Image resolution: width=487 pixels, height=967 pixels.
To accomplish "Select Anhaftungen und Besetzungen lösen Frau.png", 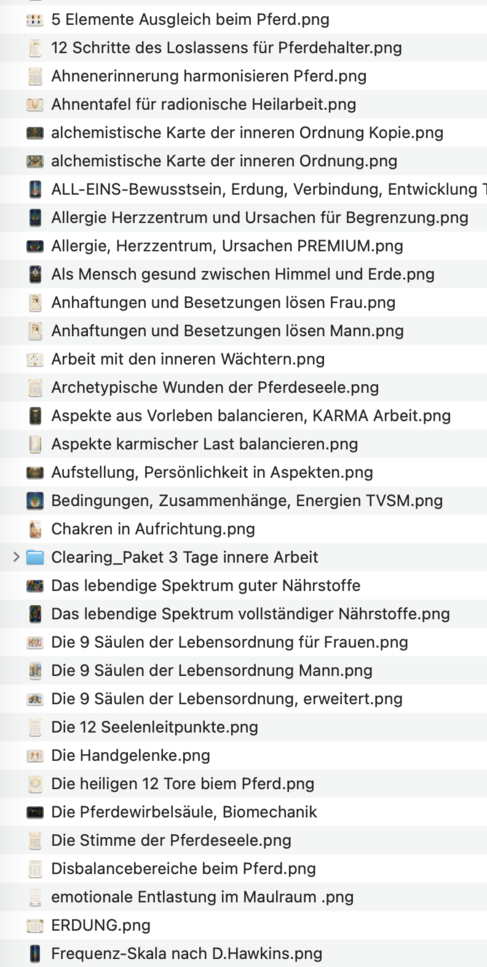I will 244,303.
